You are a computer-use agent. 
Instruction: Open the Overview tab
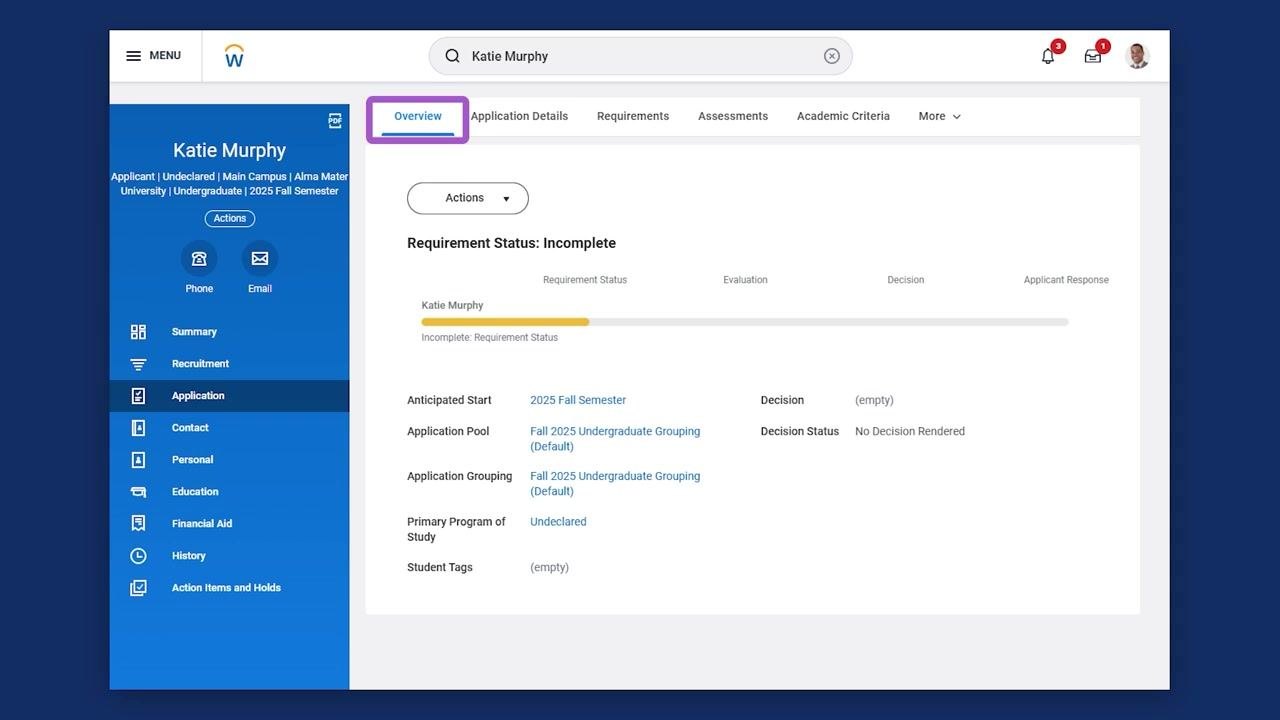click(418, 116)
